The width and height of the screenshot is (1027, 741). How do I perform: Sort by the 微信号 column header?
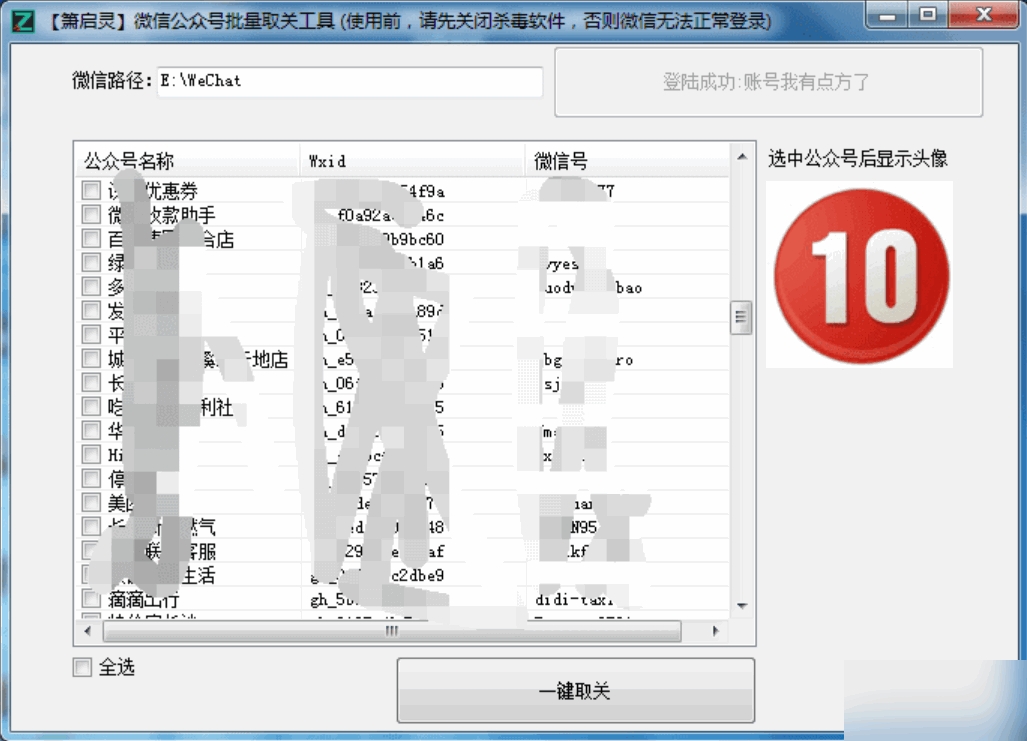627,160
